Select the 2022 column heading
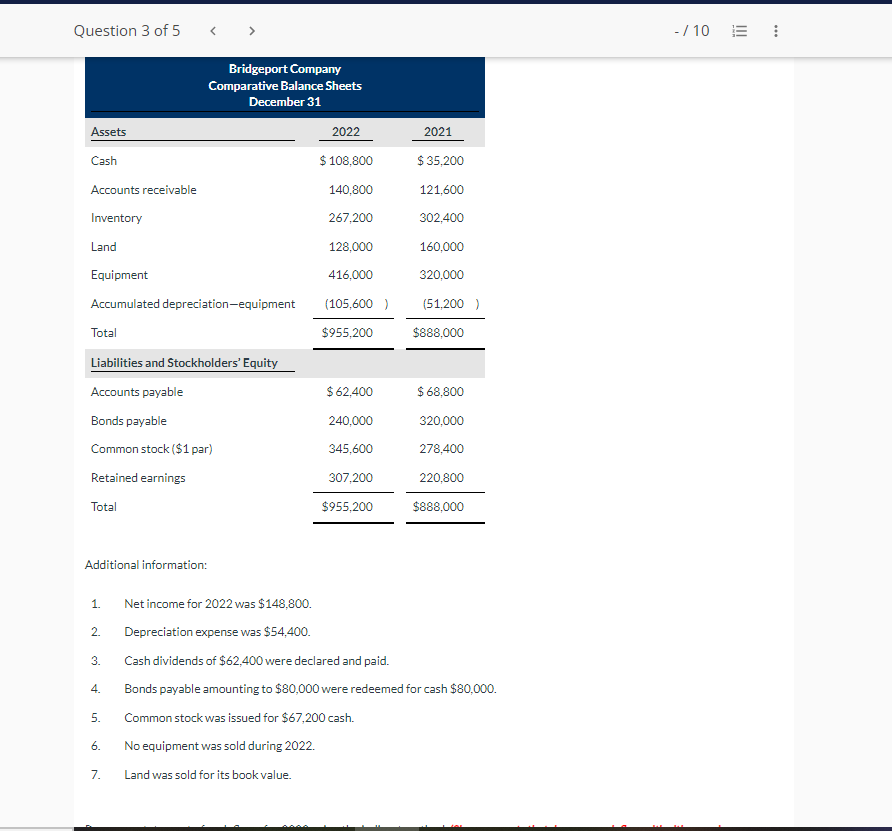This screenshot has height=831, width=892. pyautogui.click(x=344, y=131)
